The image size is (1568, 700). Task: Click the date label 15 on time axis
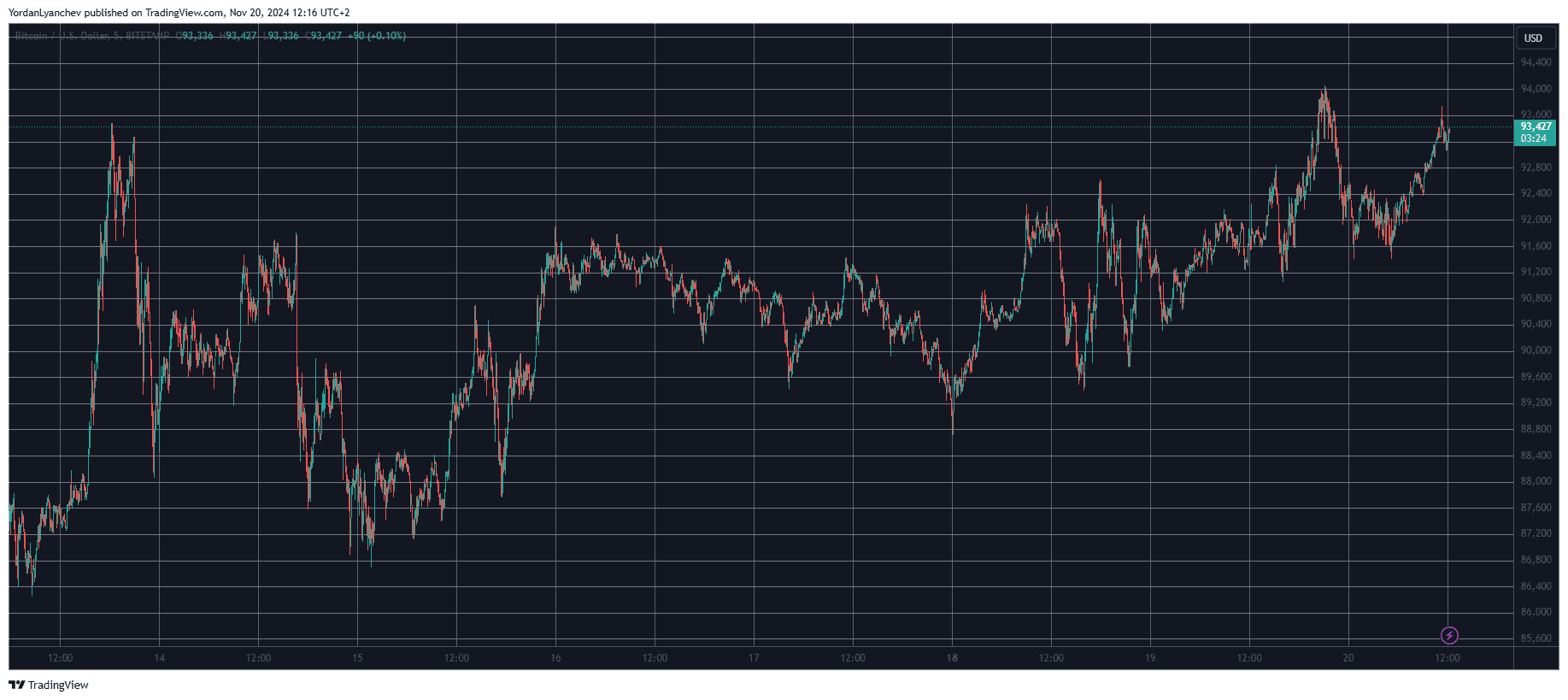(357, 658)
